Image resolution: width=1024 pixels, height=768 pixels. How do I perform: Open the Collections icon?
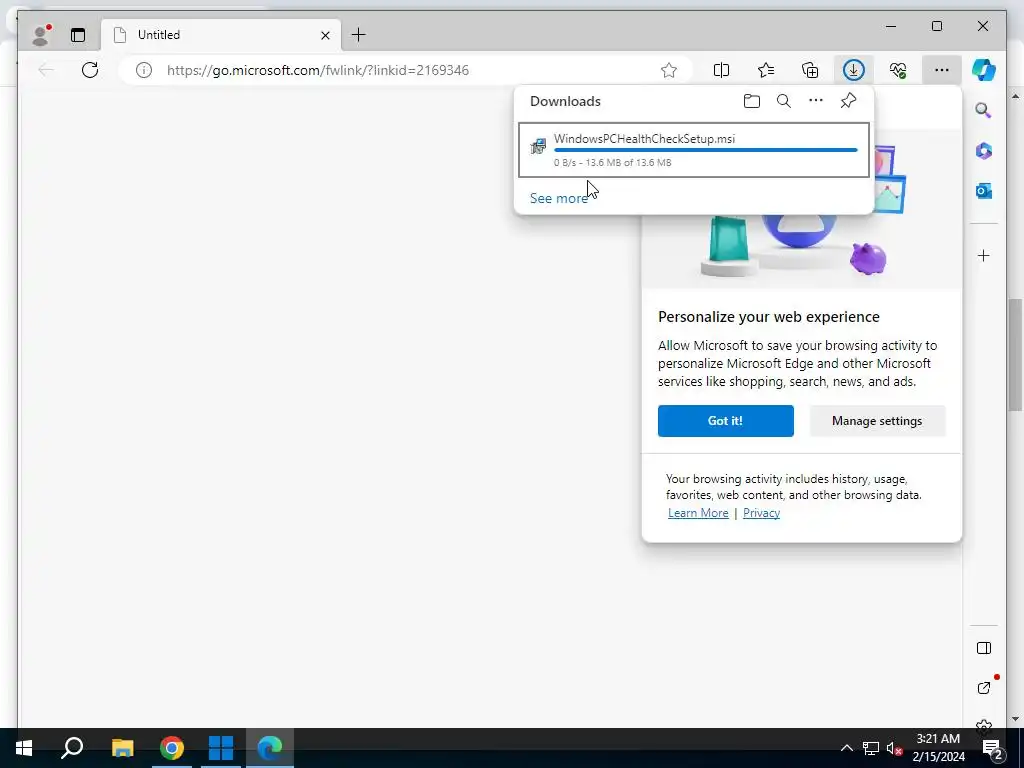[x=810, y=70]
